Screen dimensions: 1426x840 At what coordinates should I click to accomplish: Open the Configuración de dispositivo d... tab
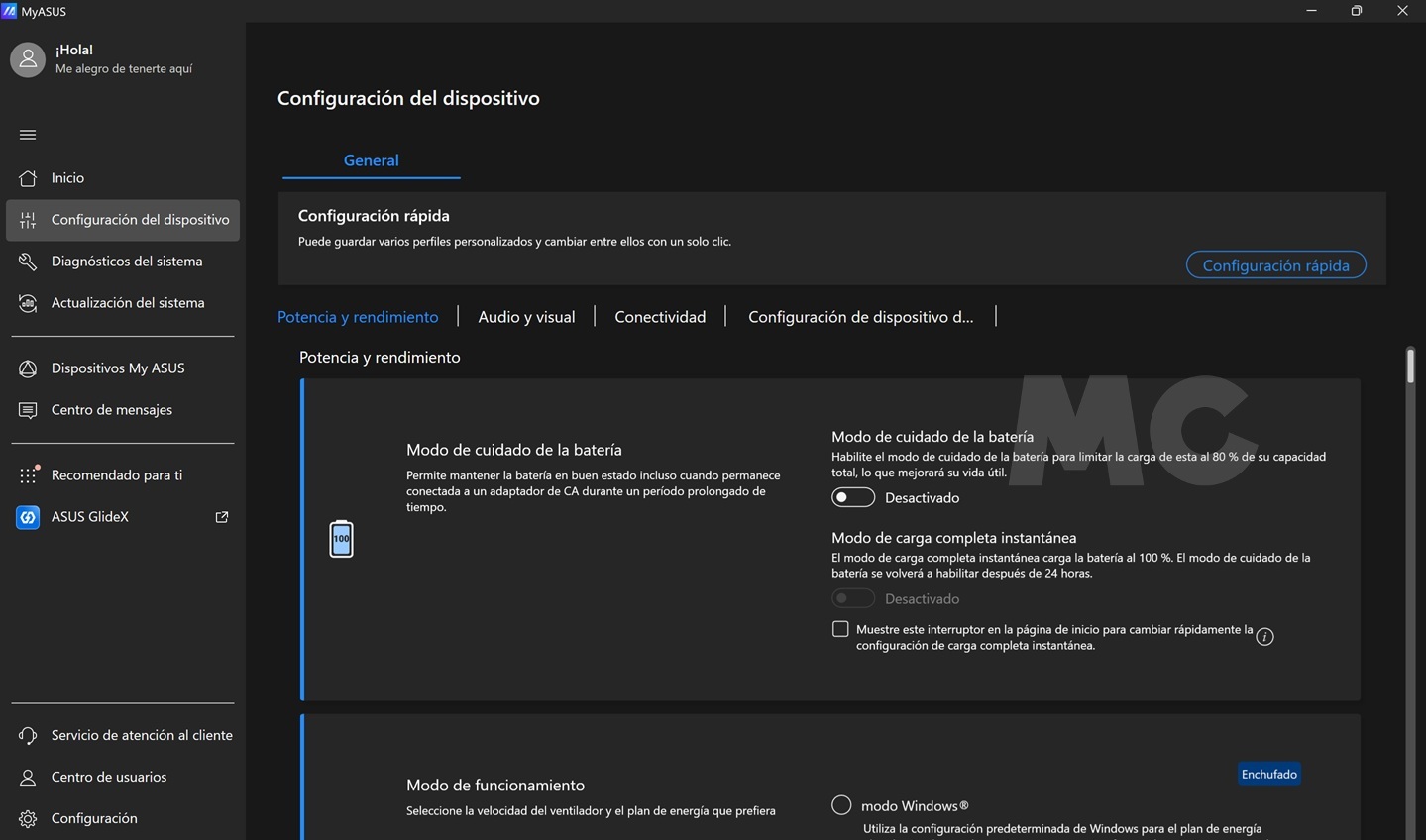tap(860, 317)
